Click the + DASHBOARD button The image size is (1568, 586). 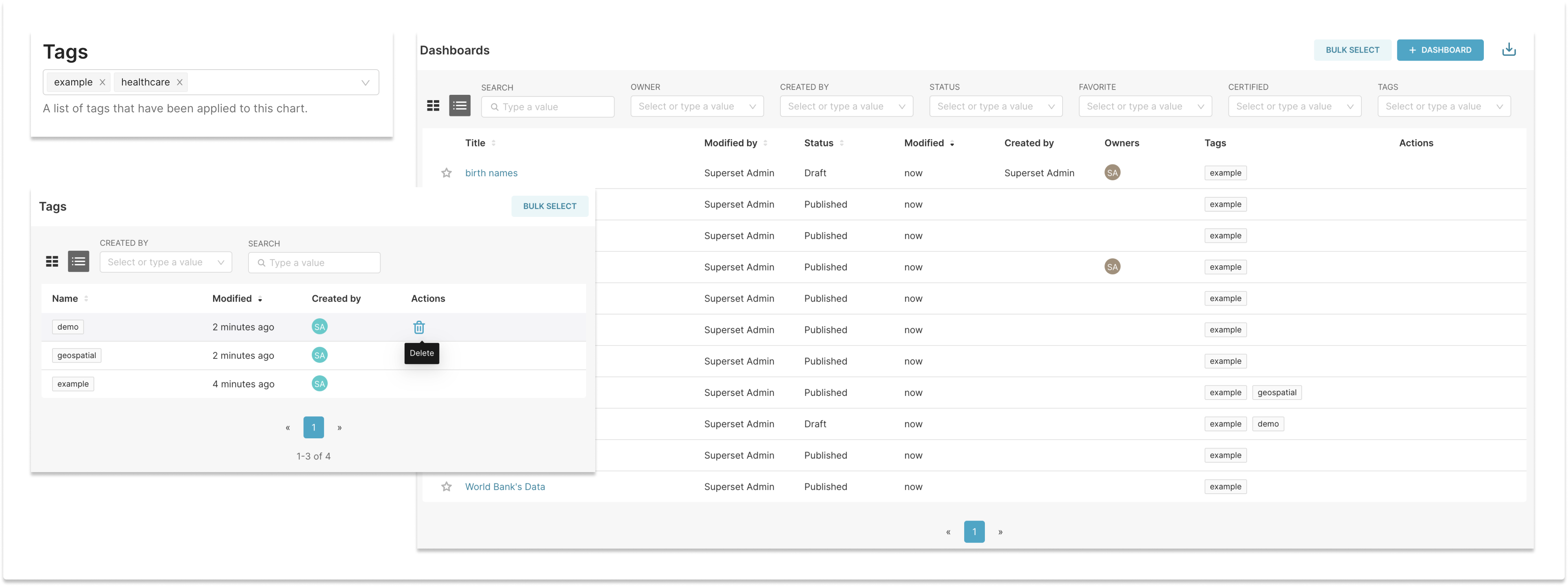(x=1440, y=50)
